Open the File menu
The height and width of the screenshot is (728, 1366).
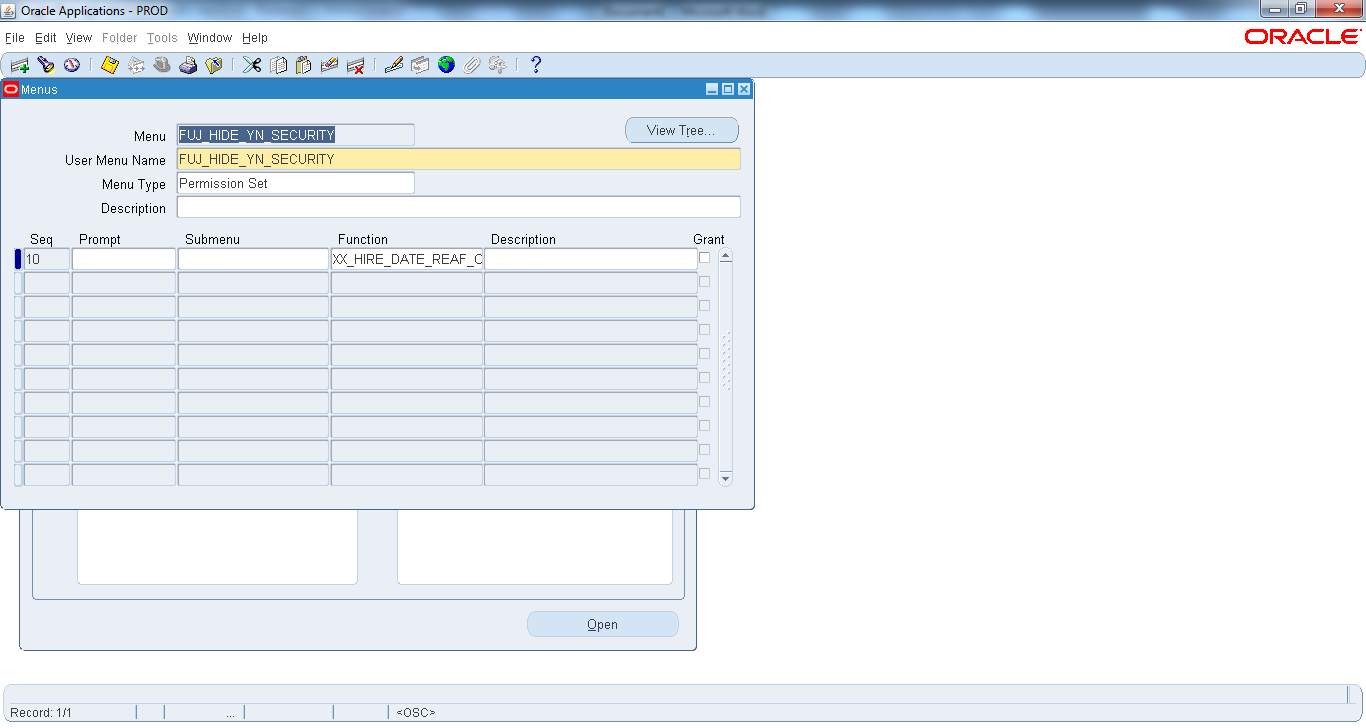(15, 38)
